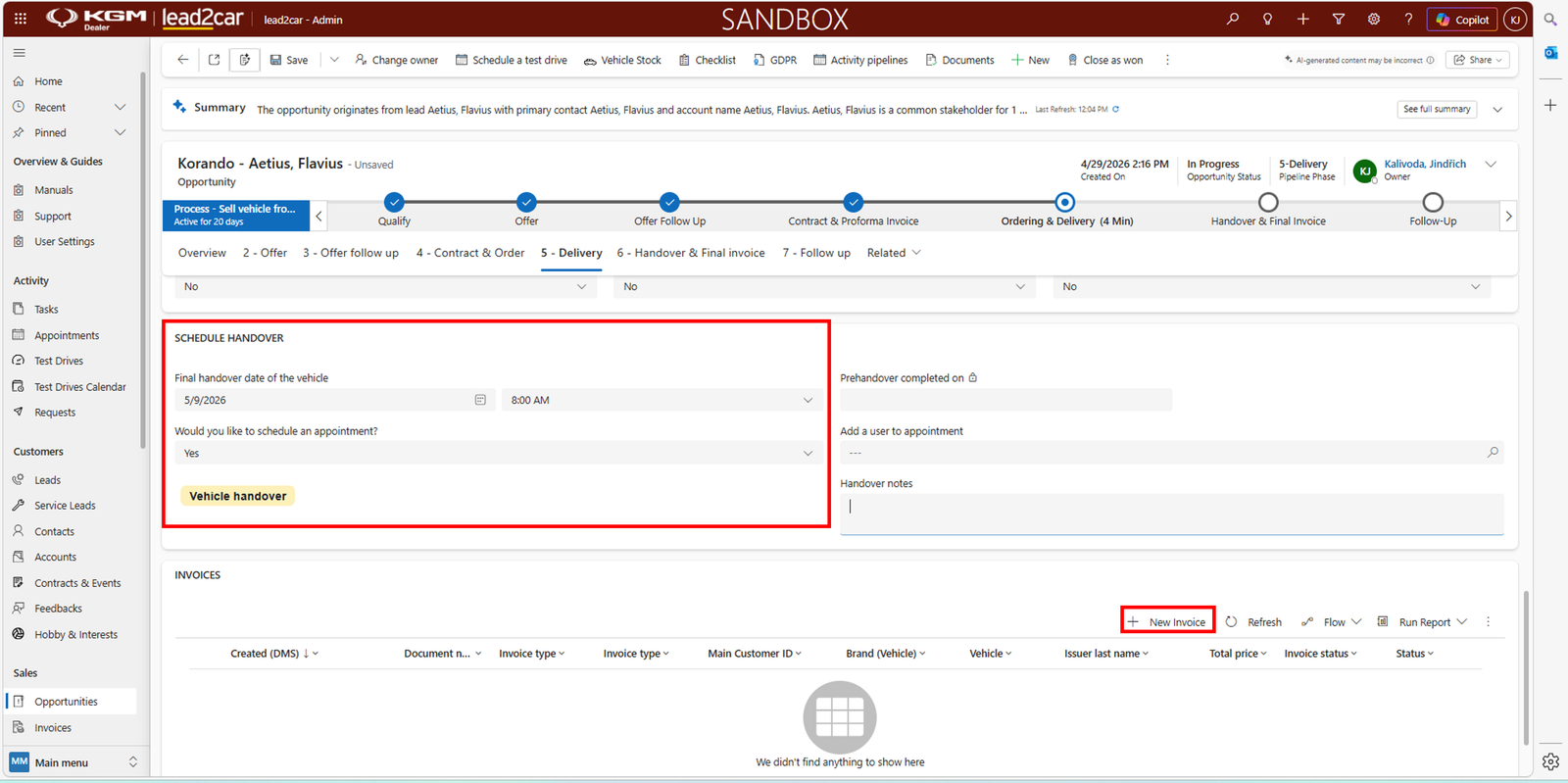Switch to 4 - Contract & Order tab
Image resolution: width=1568 pixels, height=783 pixels.
470,253
